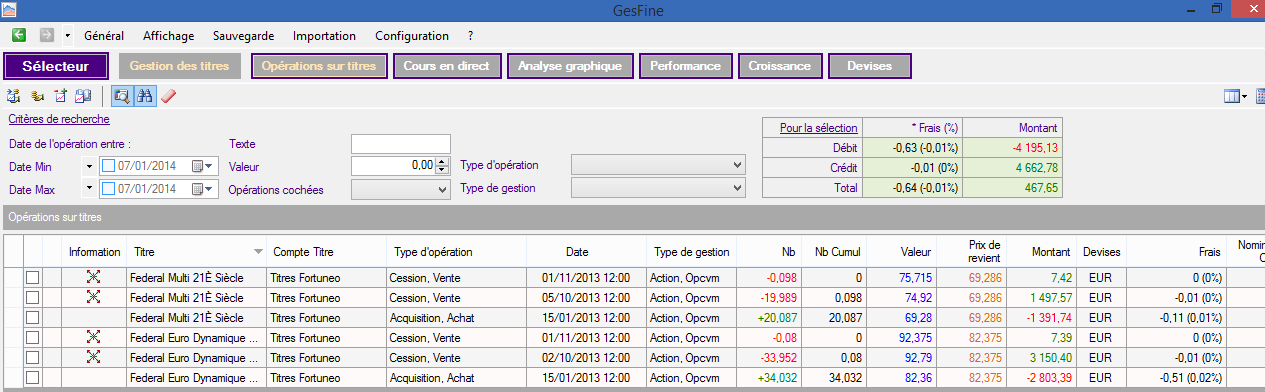The width and height of the screenshot is (1265, 392).
Task: Open the Affichage menu
Action: coord(169,35)
